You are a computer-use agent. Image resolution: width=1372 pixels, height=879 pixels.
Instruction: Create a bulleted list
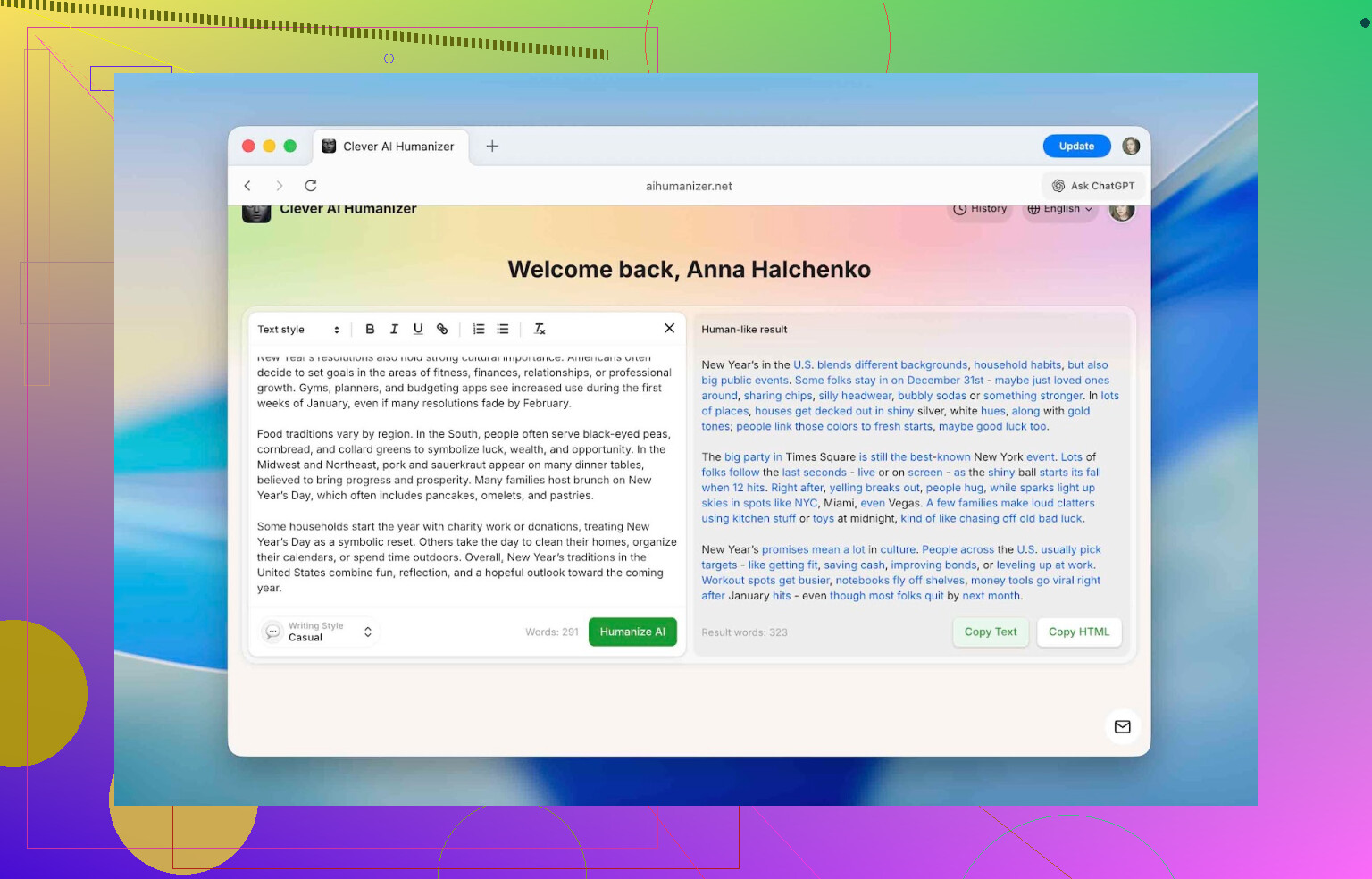pyautogui.click(x=503, y=329)
